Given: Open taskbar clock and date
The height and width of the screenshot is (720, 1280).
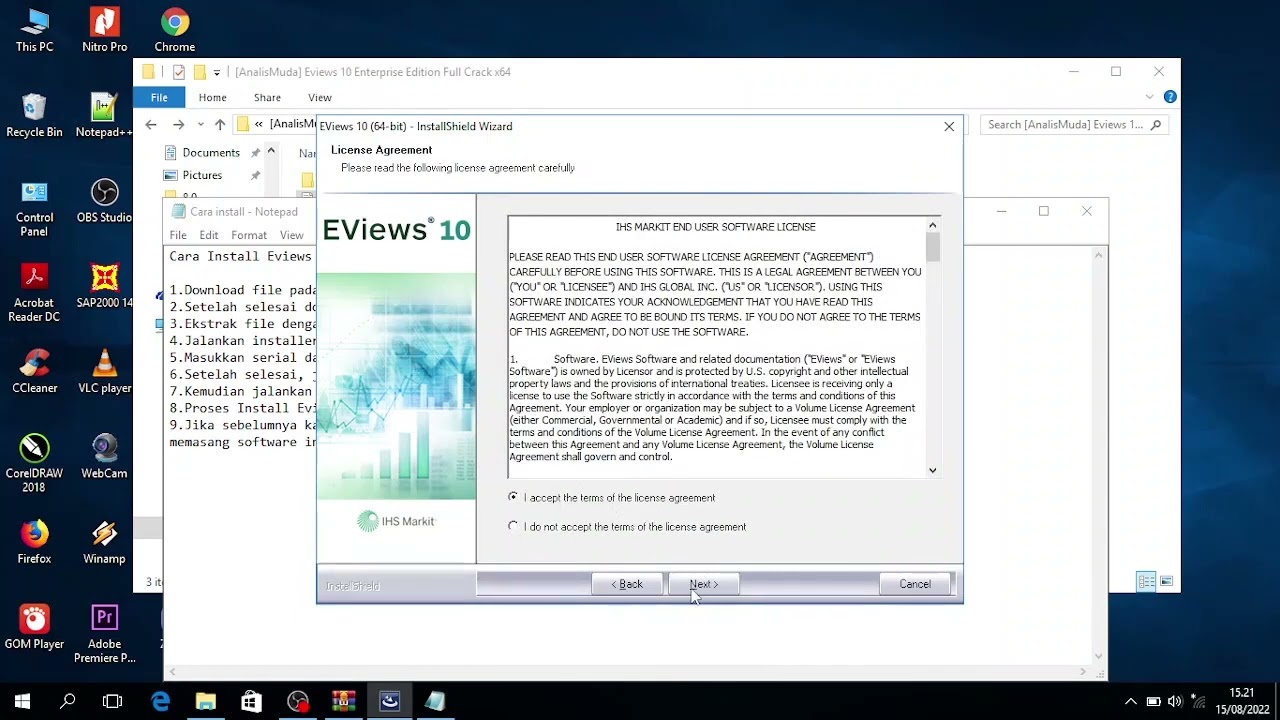Looking at the screenshot, I should coord(1241,701).
